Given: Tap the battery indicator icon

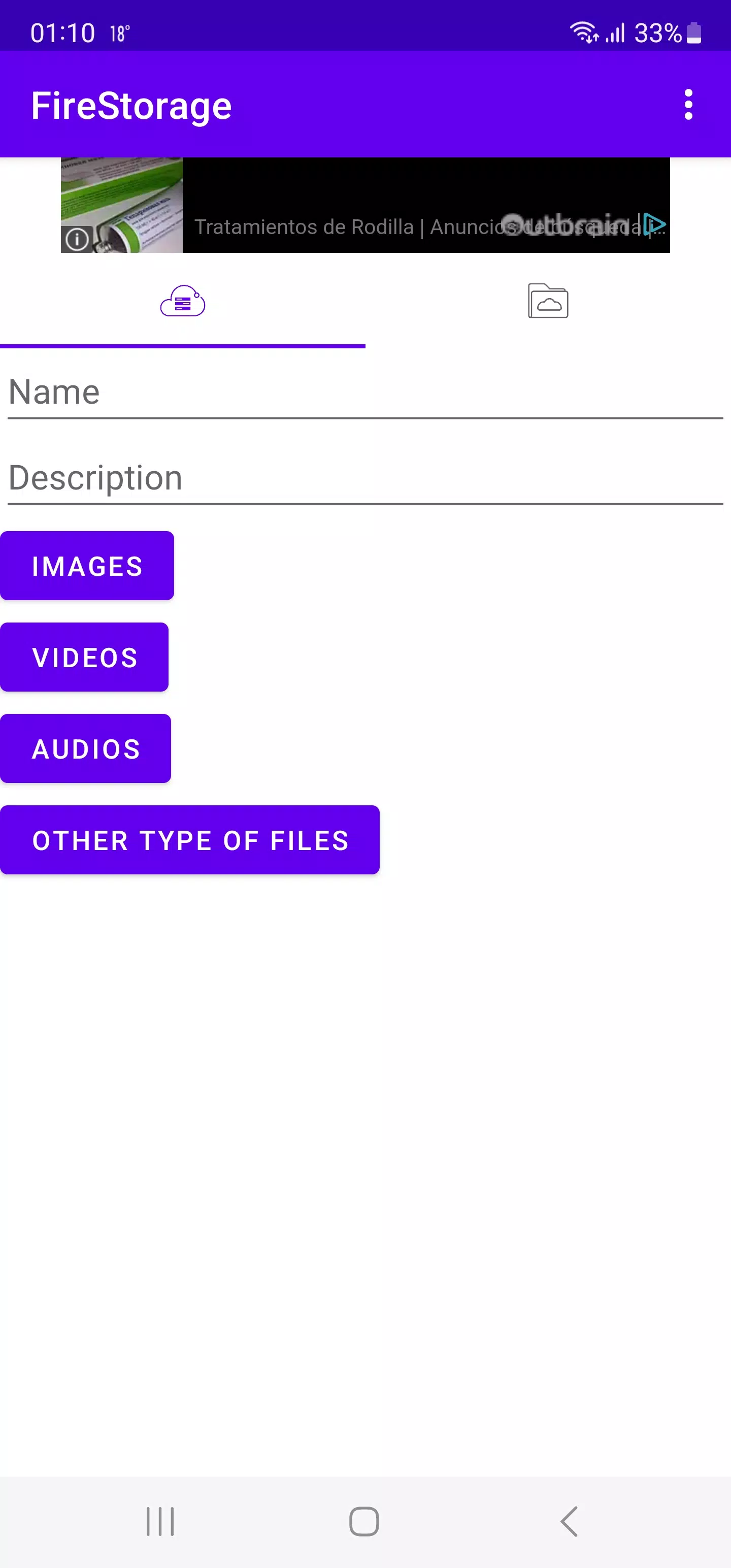Looking at the screenshot, I should (x=694, y=32).
